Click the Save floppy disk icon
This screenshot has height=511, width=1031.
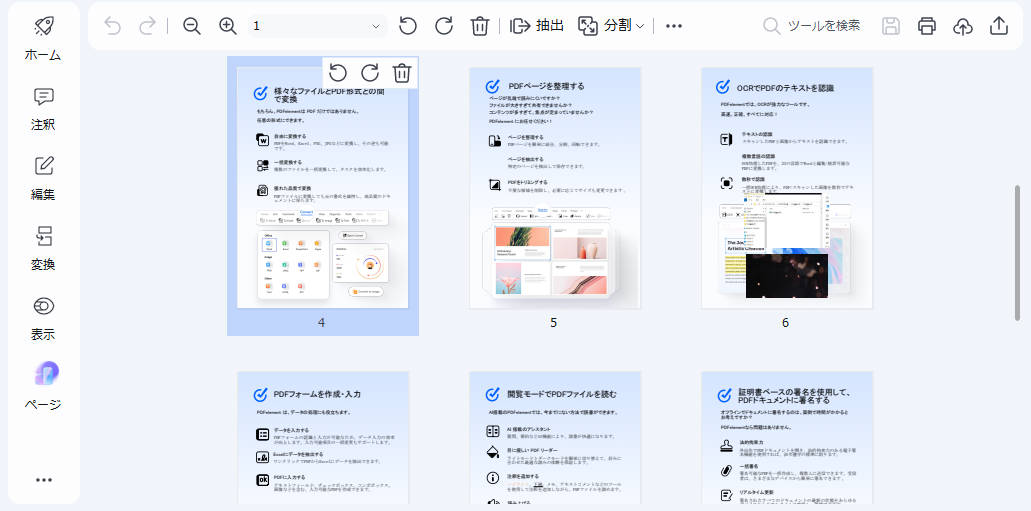tap(891, 26)
